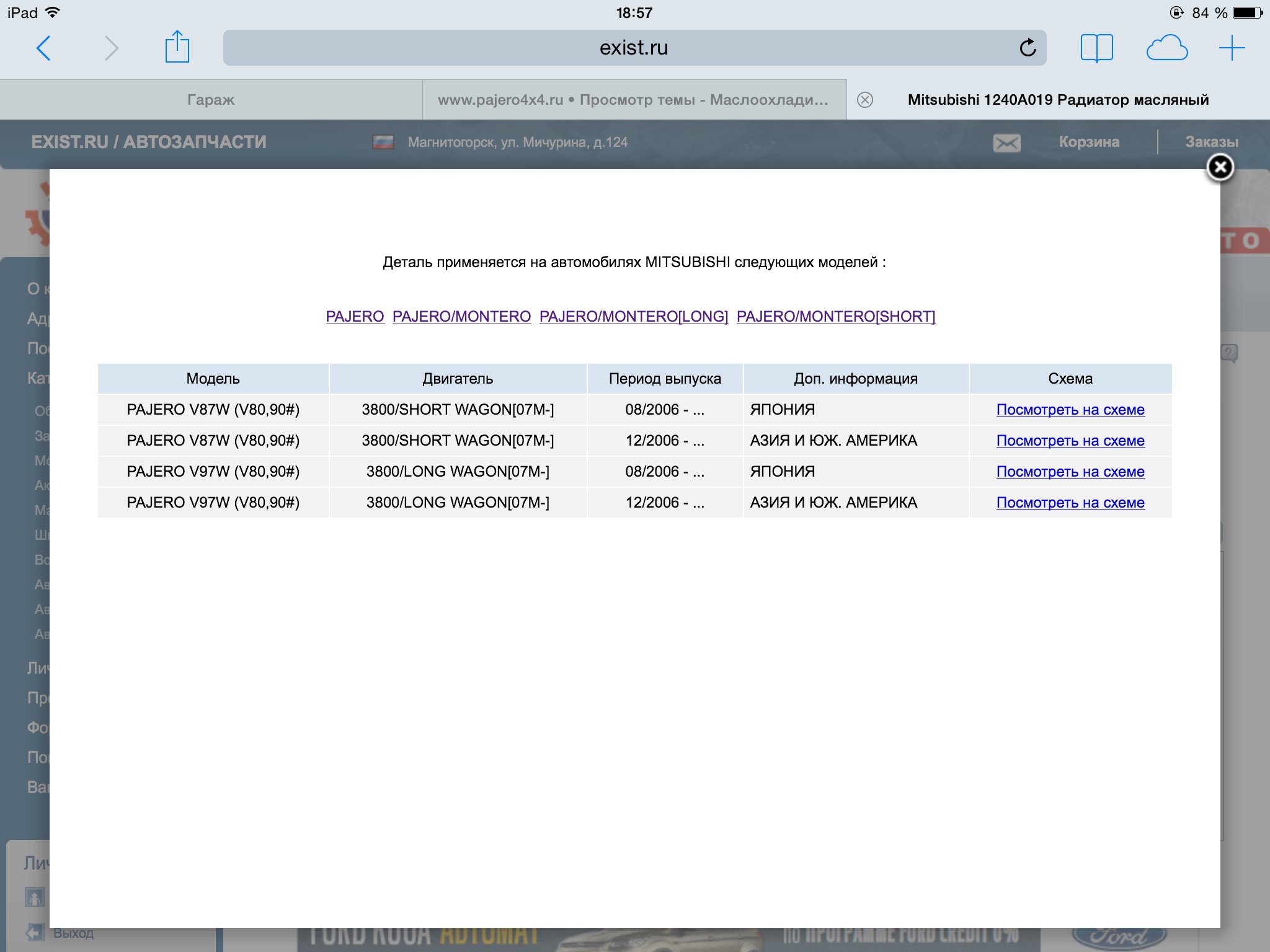Screen dimensions: 1270x952
Task: Switch to the pajero4x4.ru forum tab
Action: 633,100
